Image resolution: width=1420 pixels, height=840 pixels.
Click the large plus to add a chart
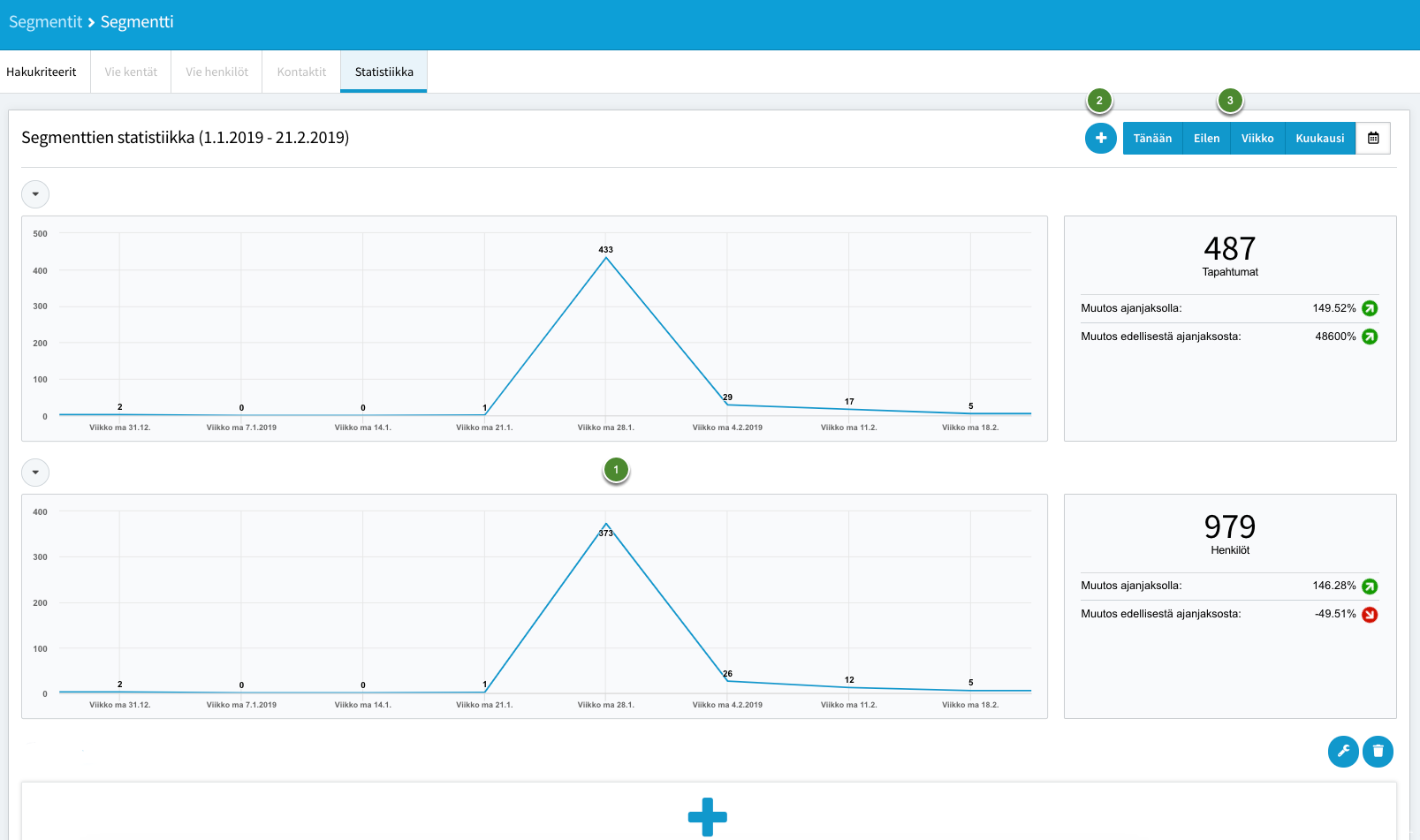(x=708, y=817)
